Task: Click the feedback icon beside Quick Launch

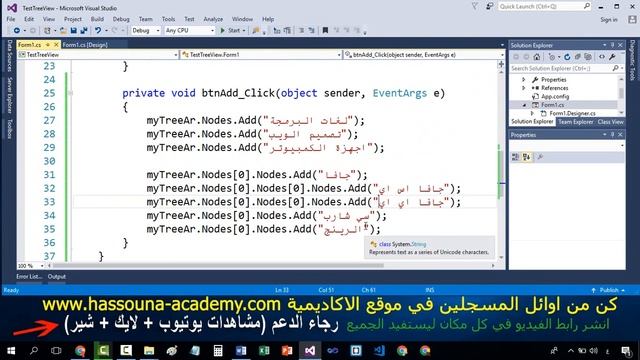Action: click(489, 7)
